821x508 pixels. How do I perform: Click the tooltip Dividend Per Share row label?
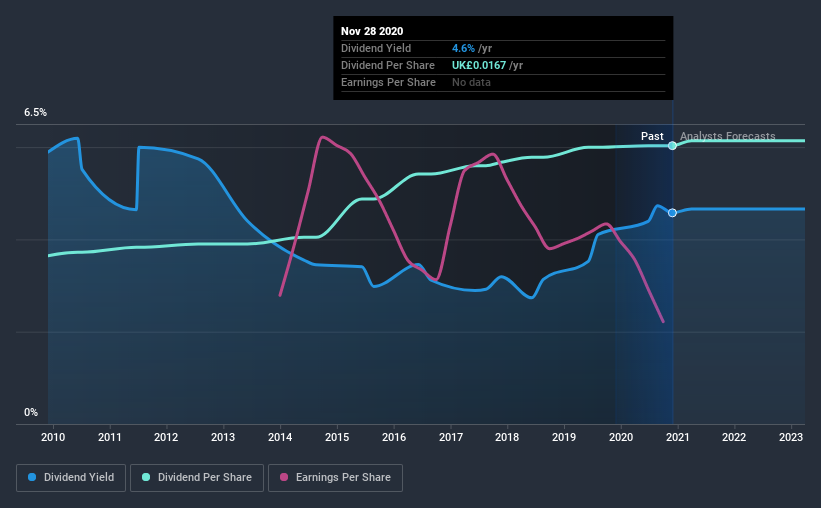coord(388,65)
